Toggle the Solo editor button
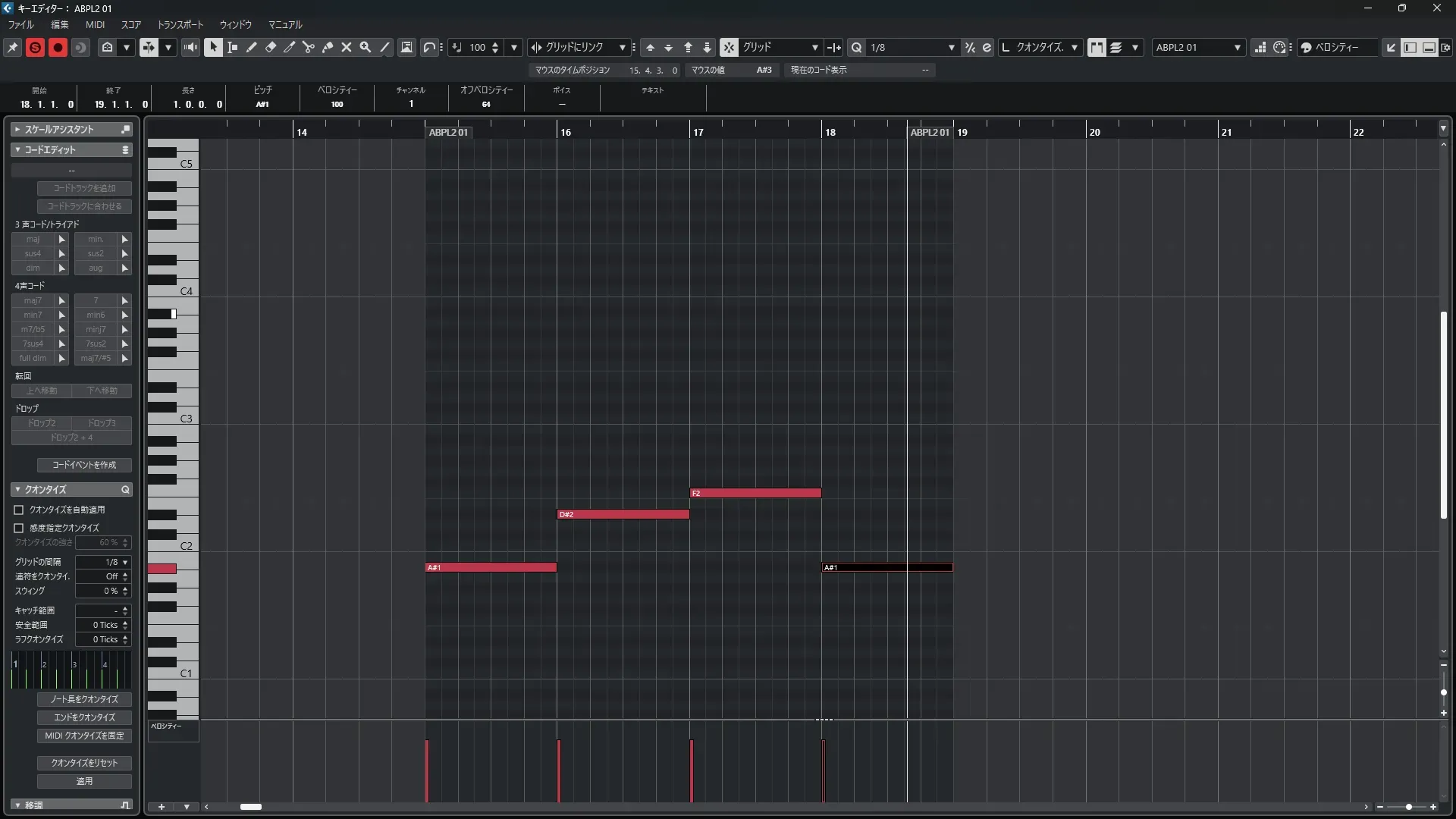This screenshot has height=819, width=1456. point(35,47)
